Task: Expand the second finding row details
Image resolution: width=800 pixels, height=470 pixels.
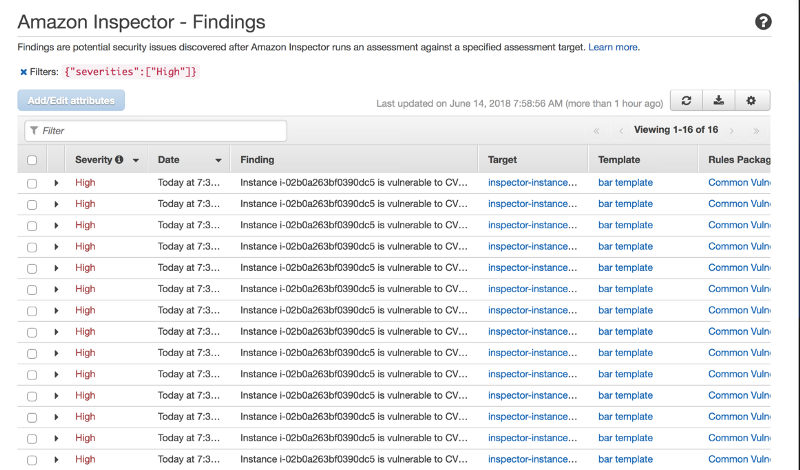Action: click(56, 204)
